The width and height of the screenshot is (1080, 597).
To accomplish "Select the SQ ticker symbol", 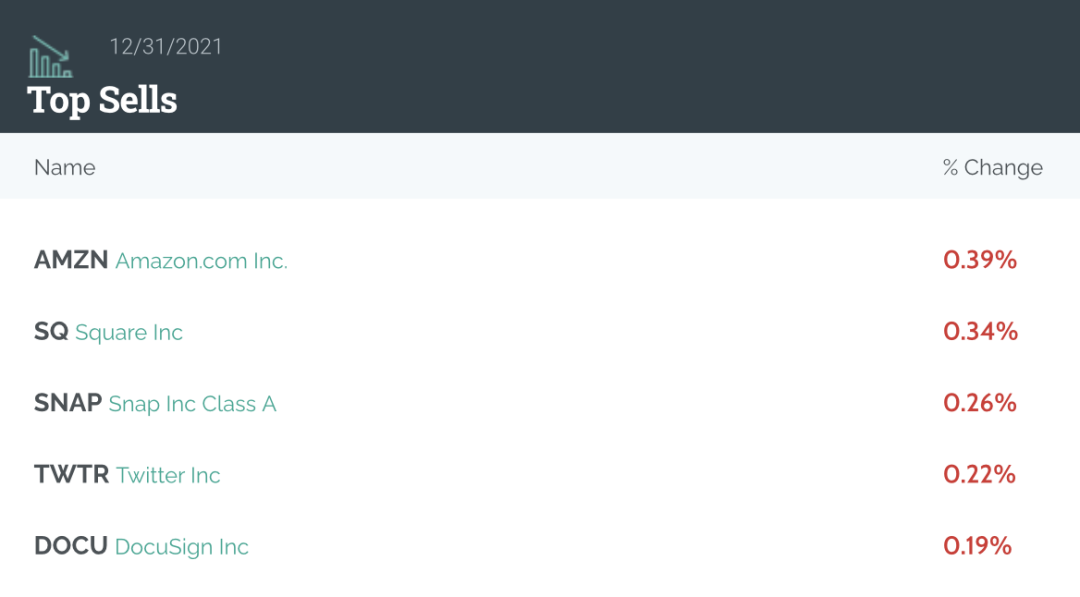I will 51,332.
